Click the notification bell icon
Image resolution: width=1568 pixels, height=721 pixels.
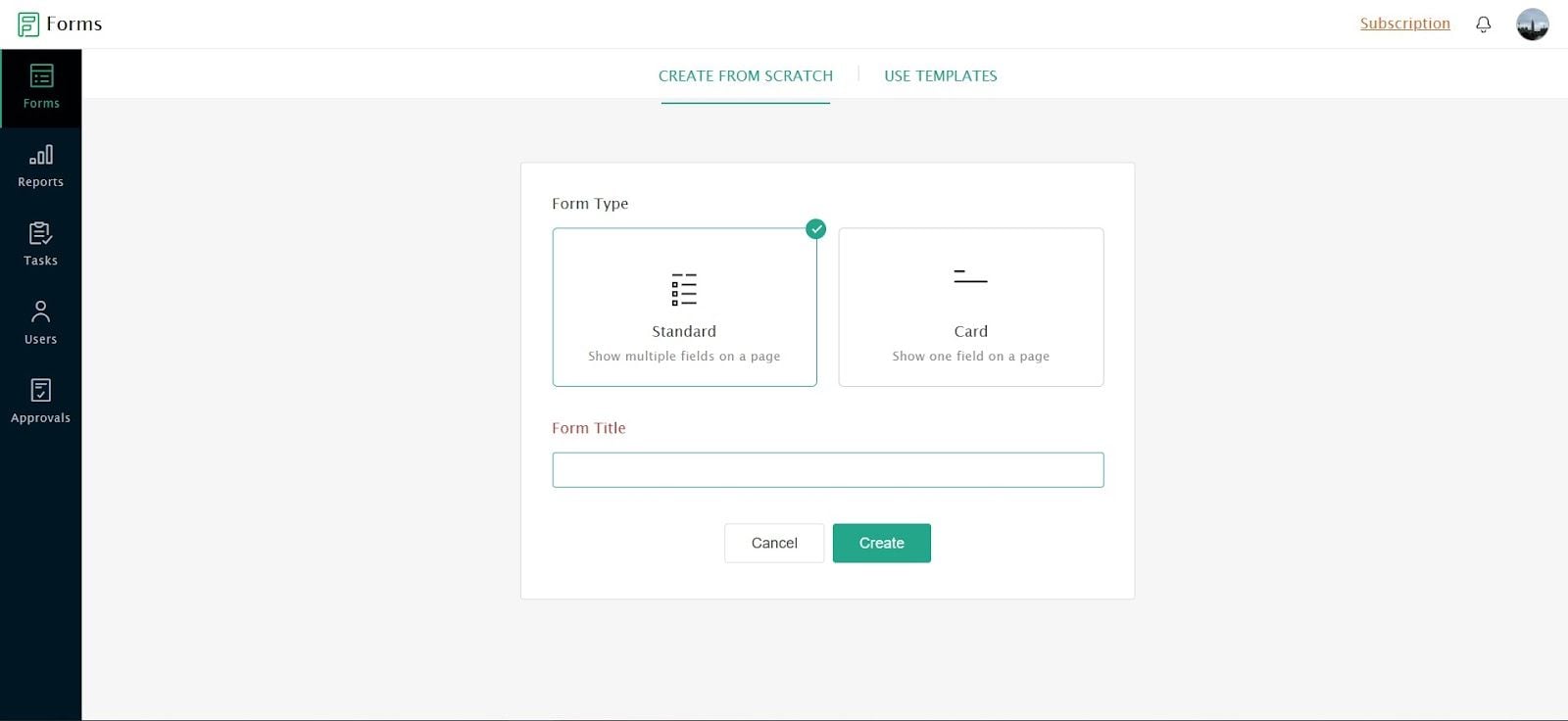[1484, 24]
